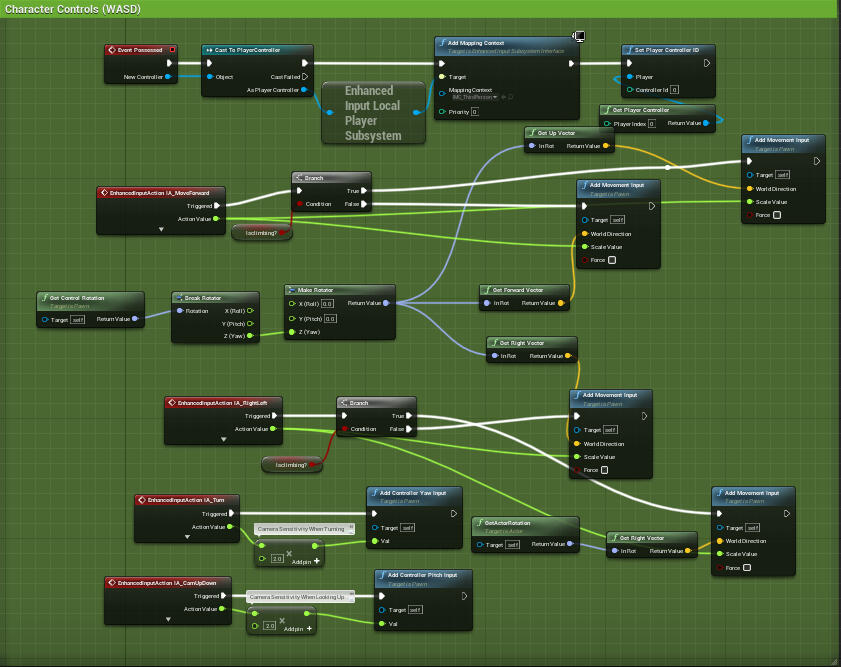Click the function icon on Set Player Controller ID
The width and height of the screenshot is (841, 667).
tap(627, 49)
